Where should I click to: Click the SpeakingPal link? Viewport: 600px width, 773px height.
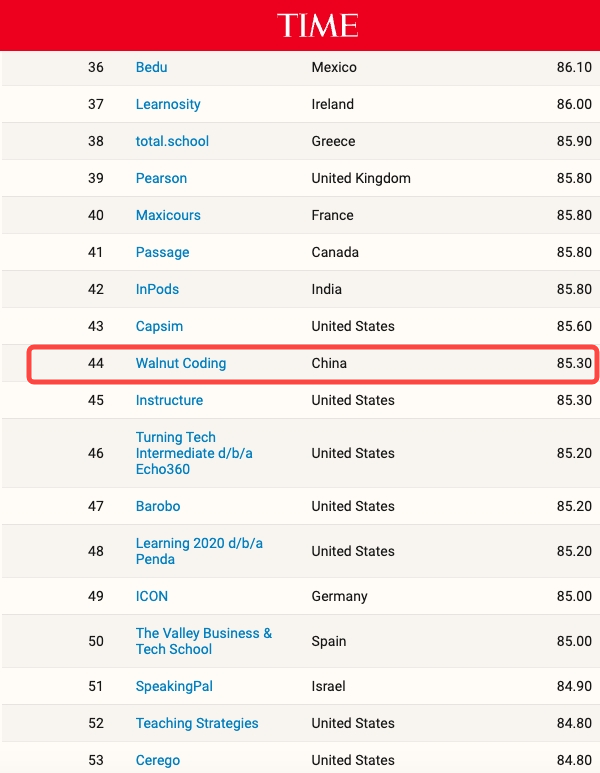[174, 686]
